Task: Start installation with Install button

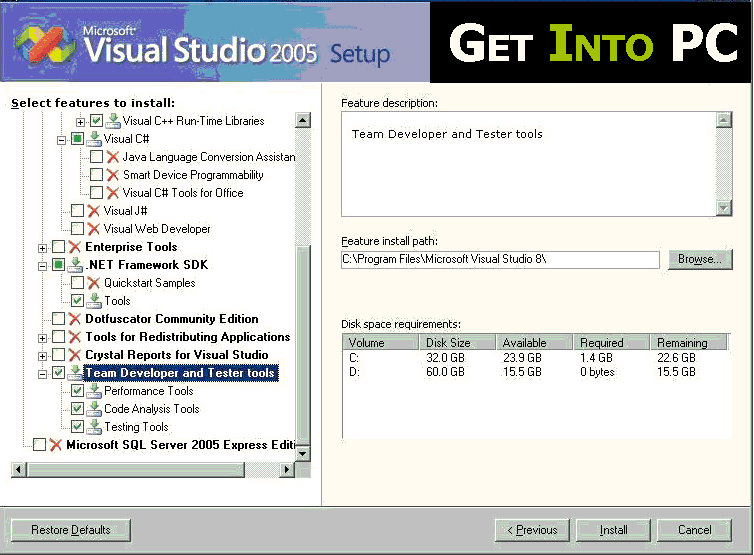Action: coord(614,530)
